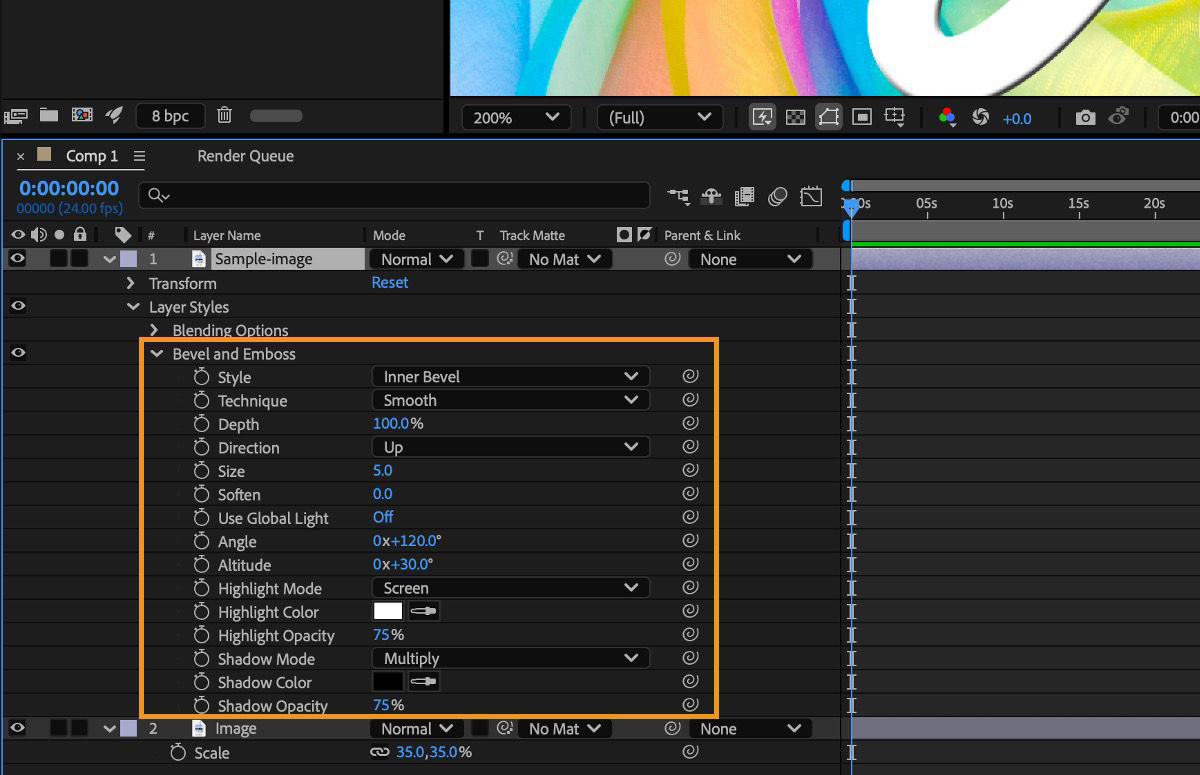The width and height of the screenshot is (1200, 775).
Task: Click the Show Channel RGB icon
Action: point(947,117)
